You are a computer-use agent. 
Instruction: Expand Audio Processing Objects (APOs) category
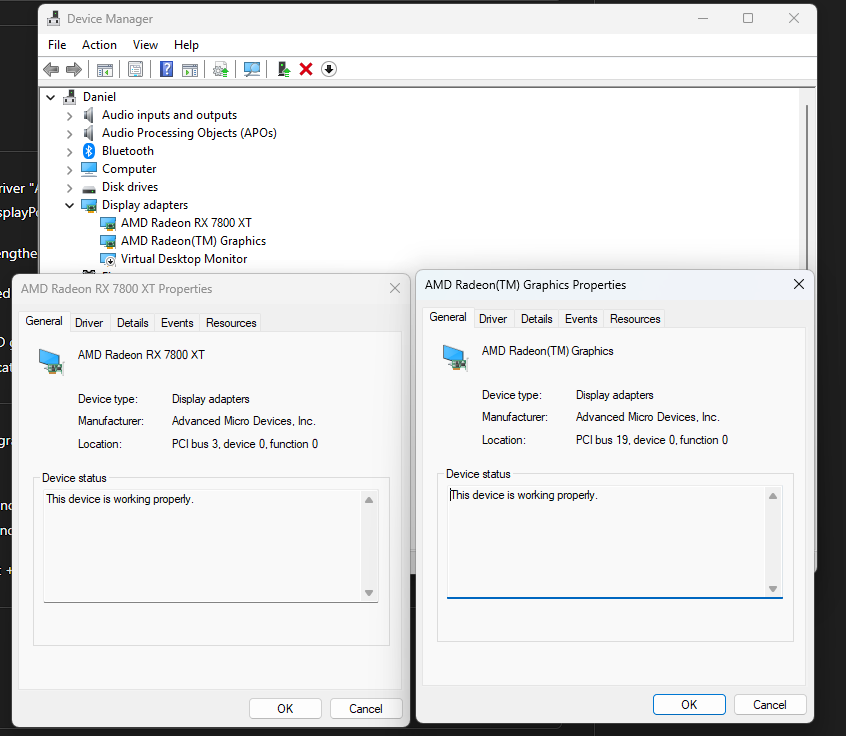click(x=70, y=133)
